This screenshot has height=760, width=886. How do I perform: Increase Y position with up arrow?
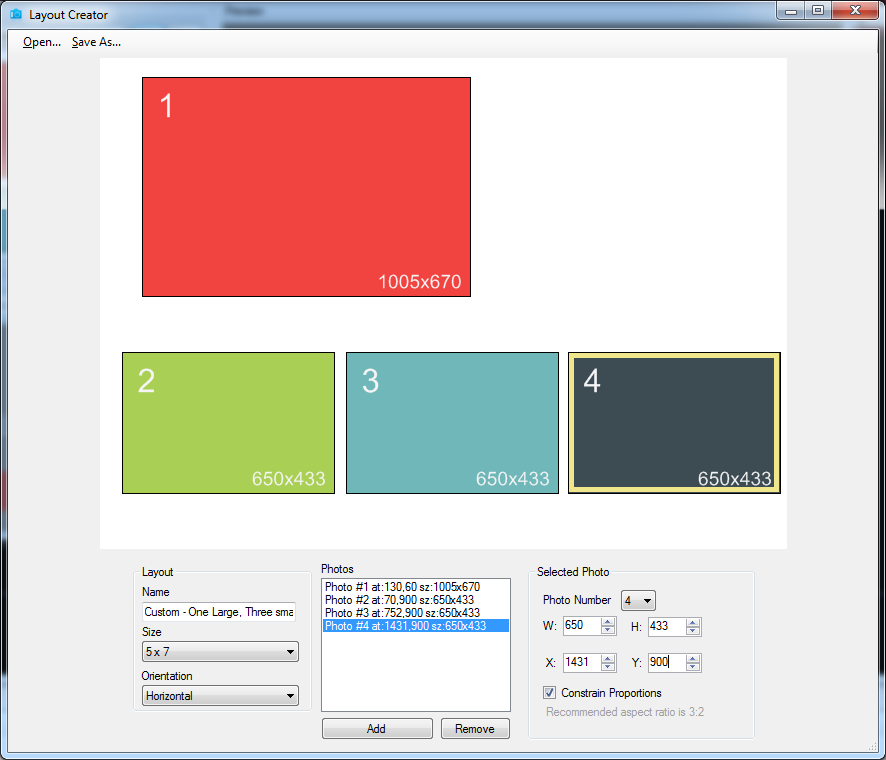click(x=693, y=658)
